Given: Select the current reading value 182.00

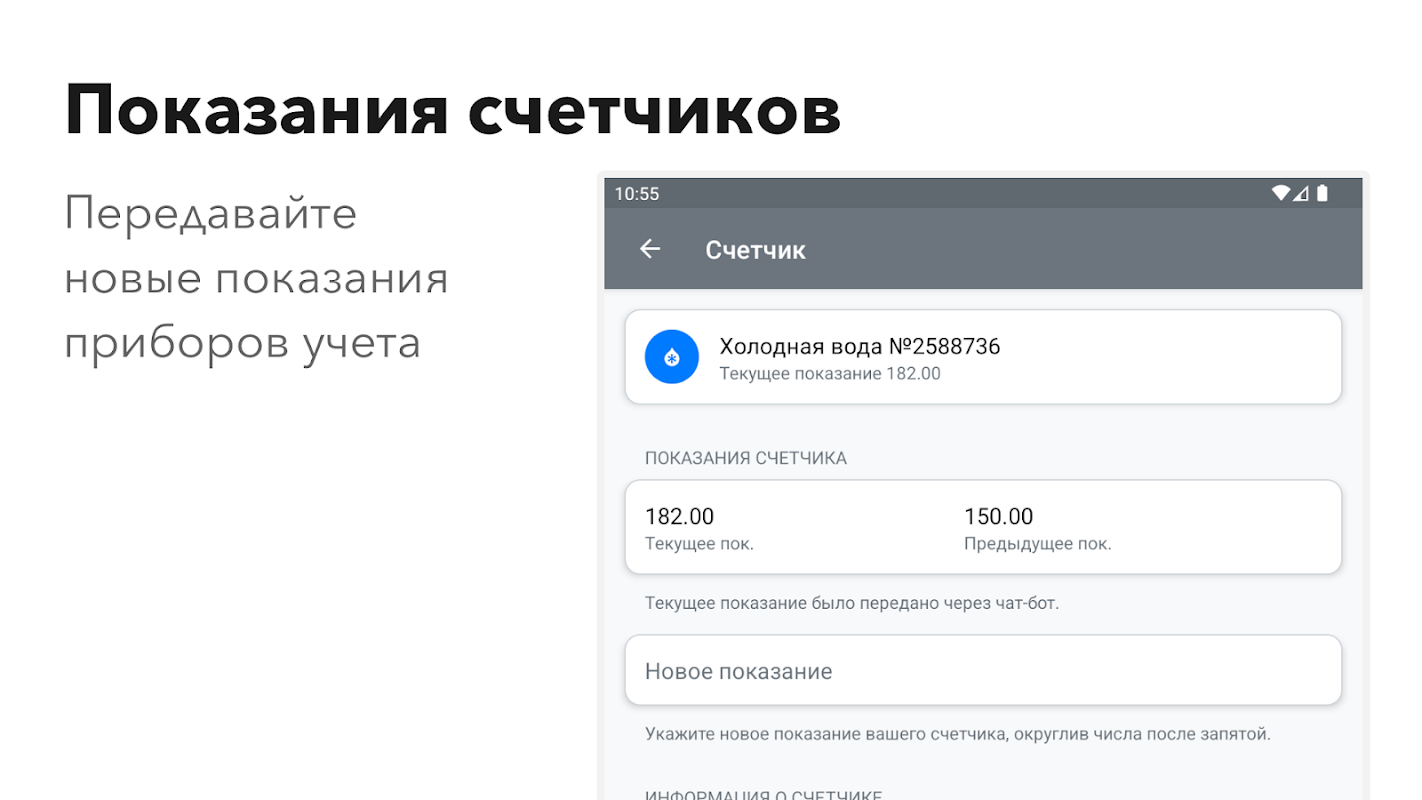Looking at the screenshot, I should pos(679,517).
